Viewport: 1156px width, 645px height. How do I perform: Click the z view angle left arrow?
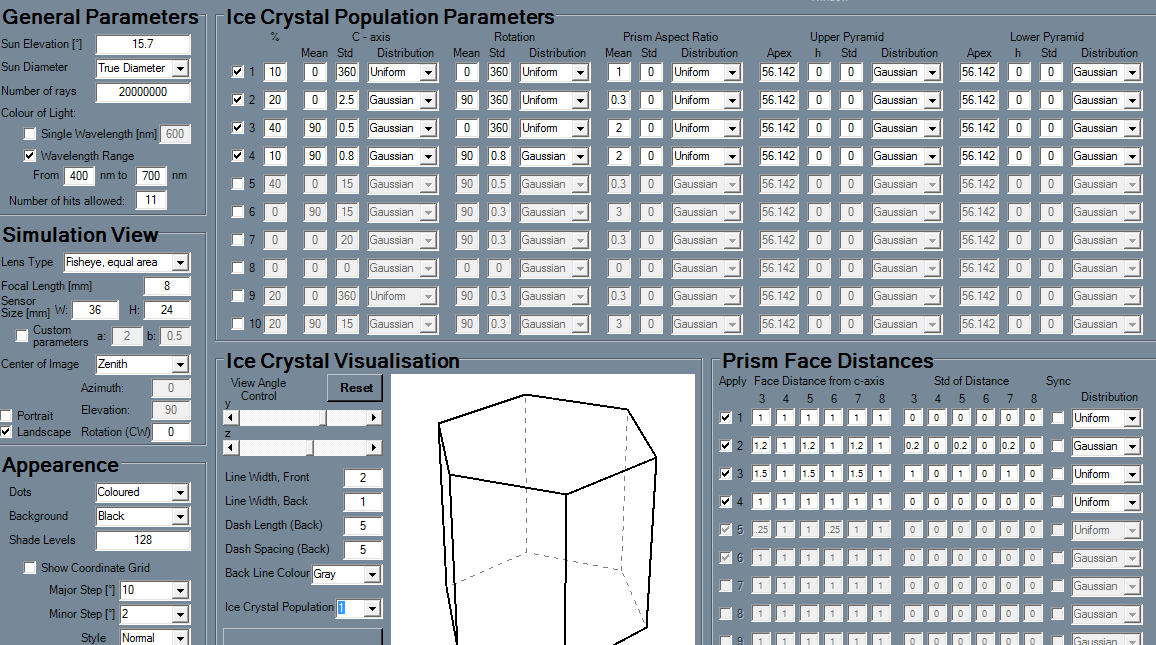(231, 447)
